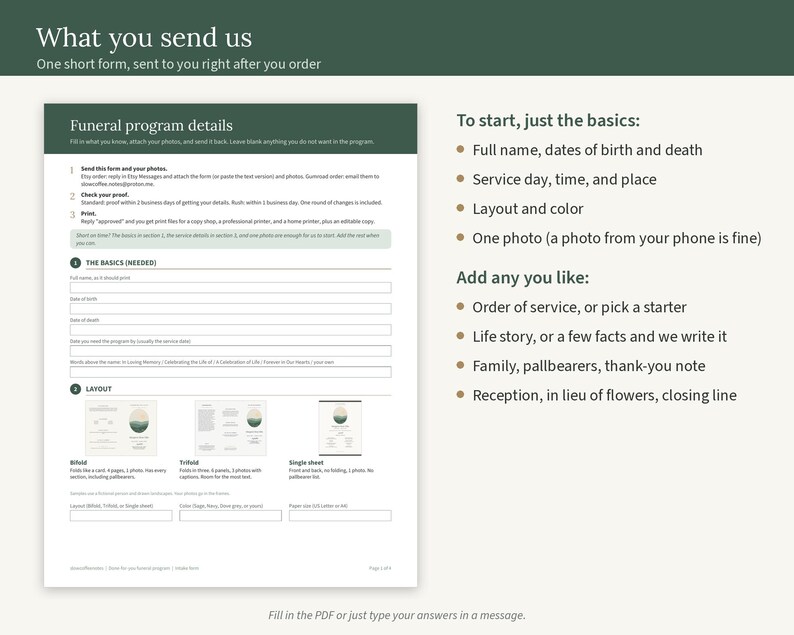Viewport: 794px width, 635px height.
Task: Click 'Print.' step heading
Action: coord(89,214)
